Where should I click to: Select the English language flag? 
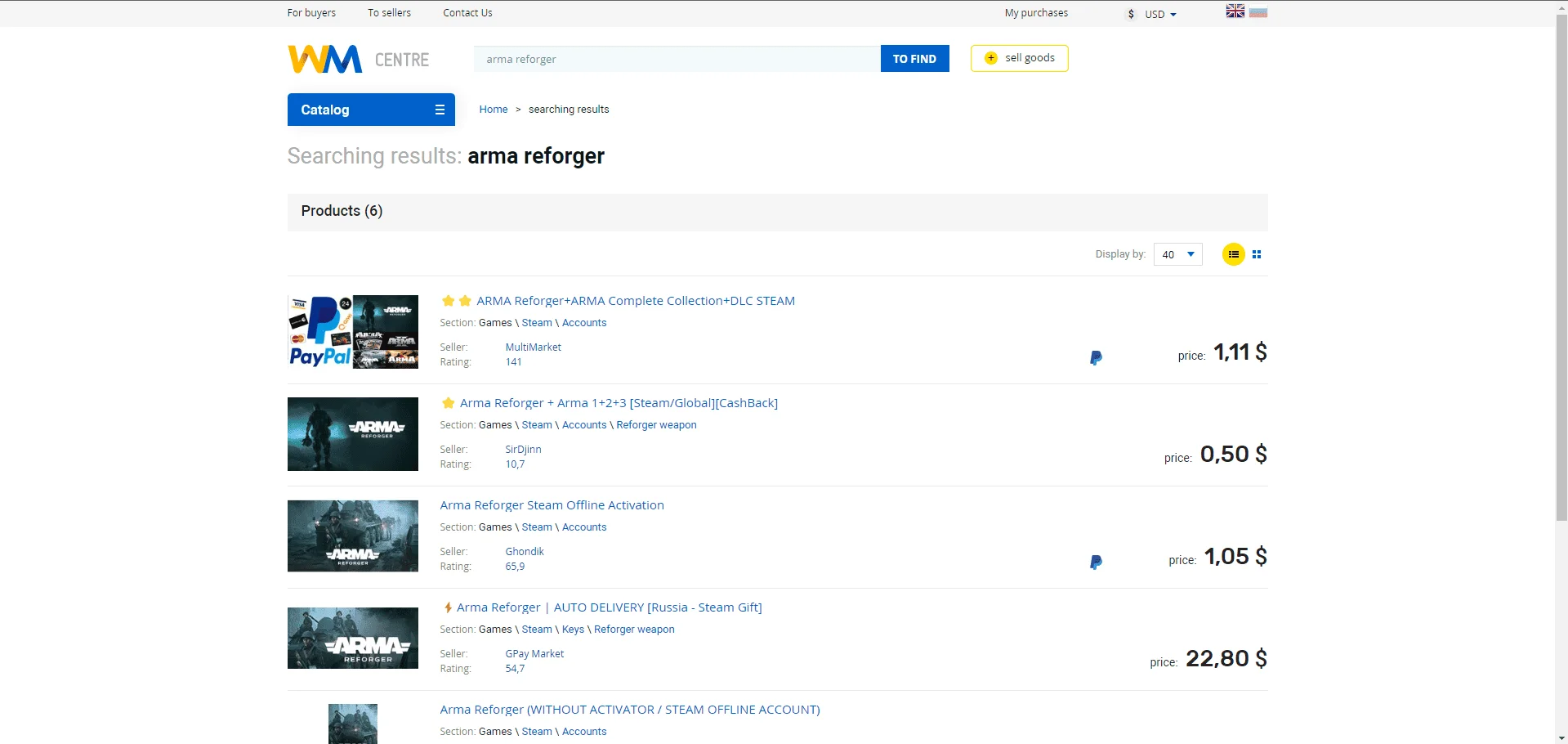click(1235, 11)
